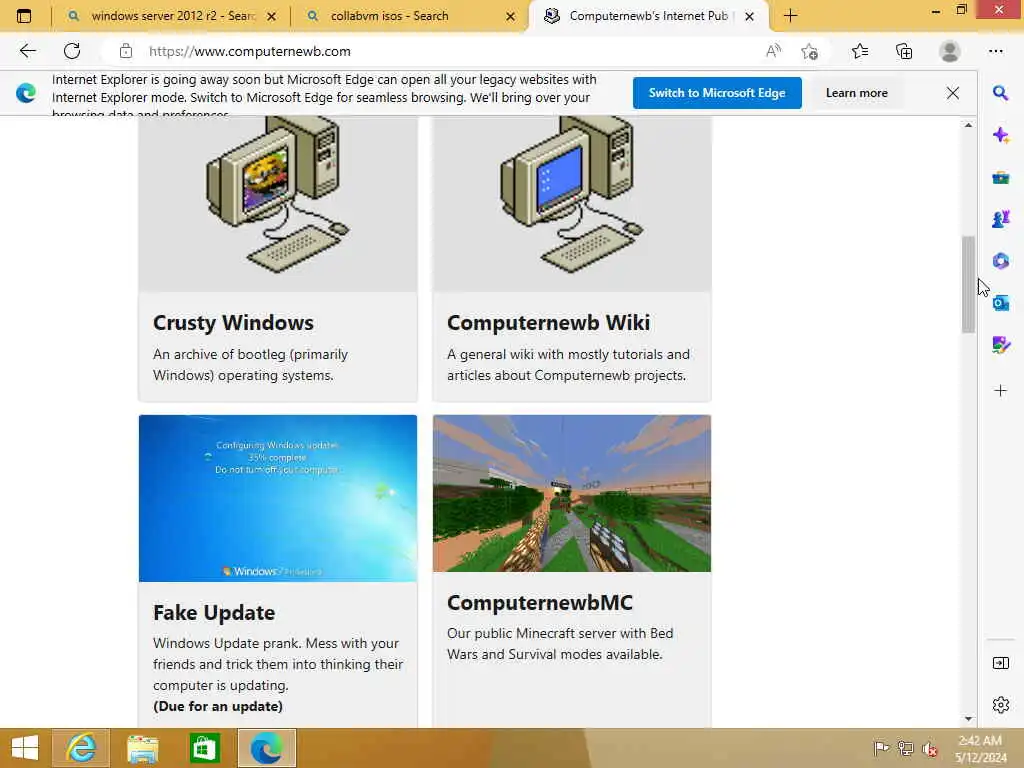Open Read aloud icon in address bar
Screen dimensions: 1024x768
pos(773,51)
